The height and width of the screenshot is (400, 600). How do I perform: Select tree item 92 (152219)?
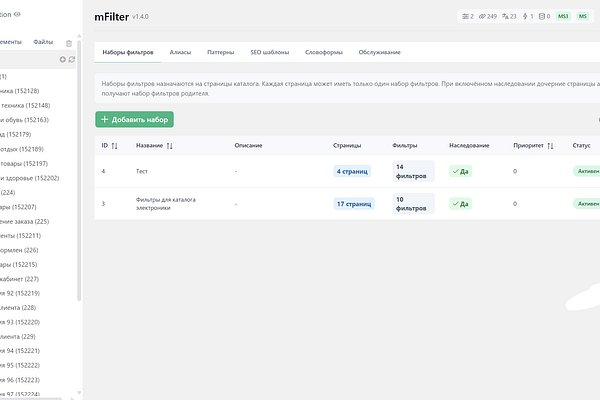pyautogui.click(x=20, y=294)
